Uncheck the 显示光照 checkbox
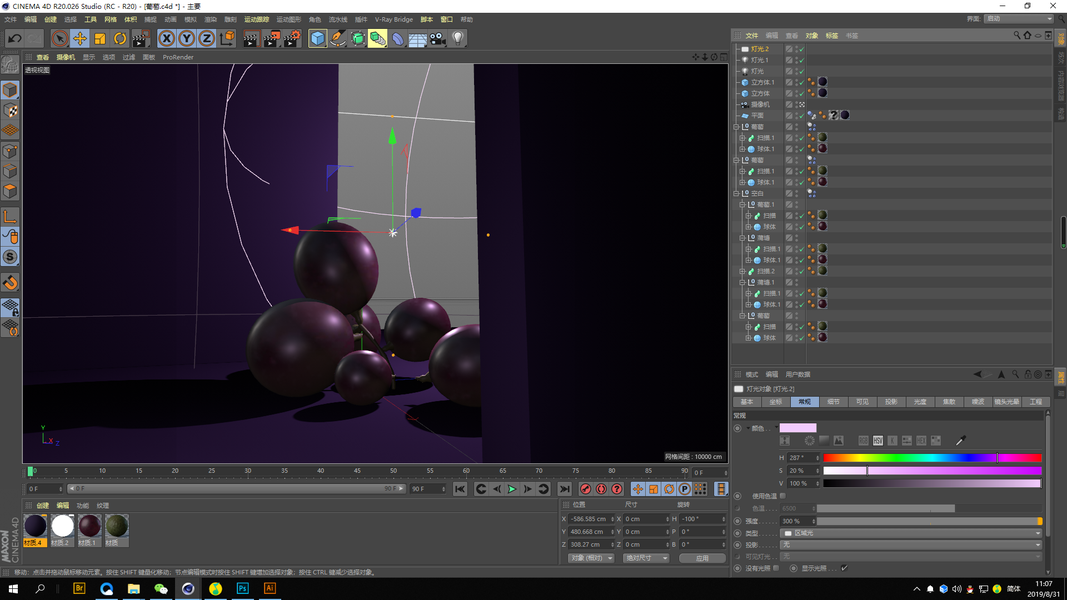The height and width of the screenshot is (600, 1067). point(844,568)
